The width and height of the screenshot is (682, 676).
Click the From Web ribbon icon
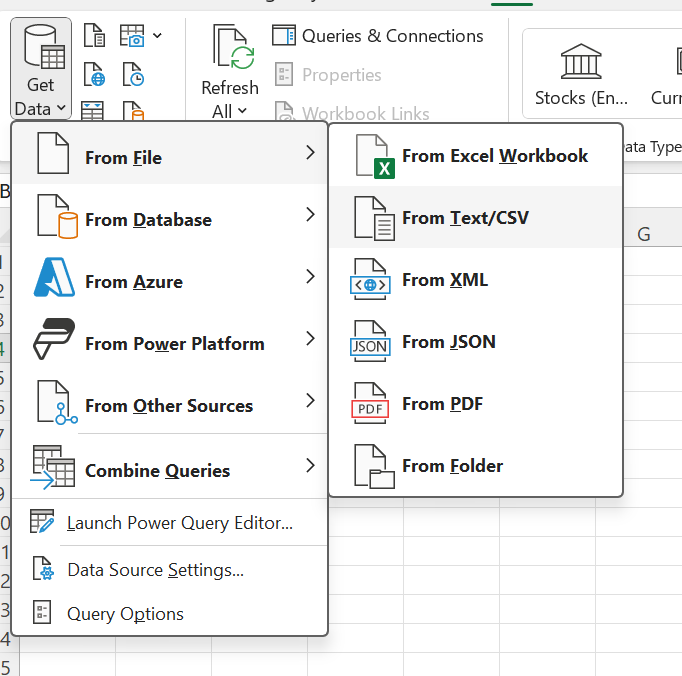pyautogui.click(x=94, y=74)
